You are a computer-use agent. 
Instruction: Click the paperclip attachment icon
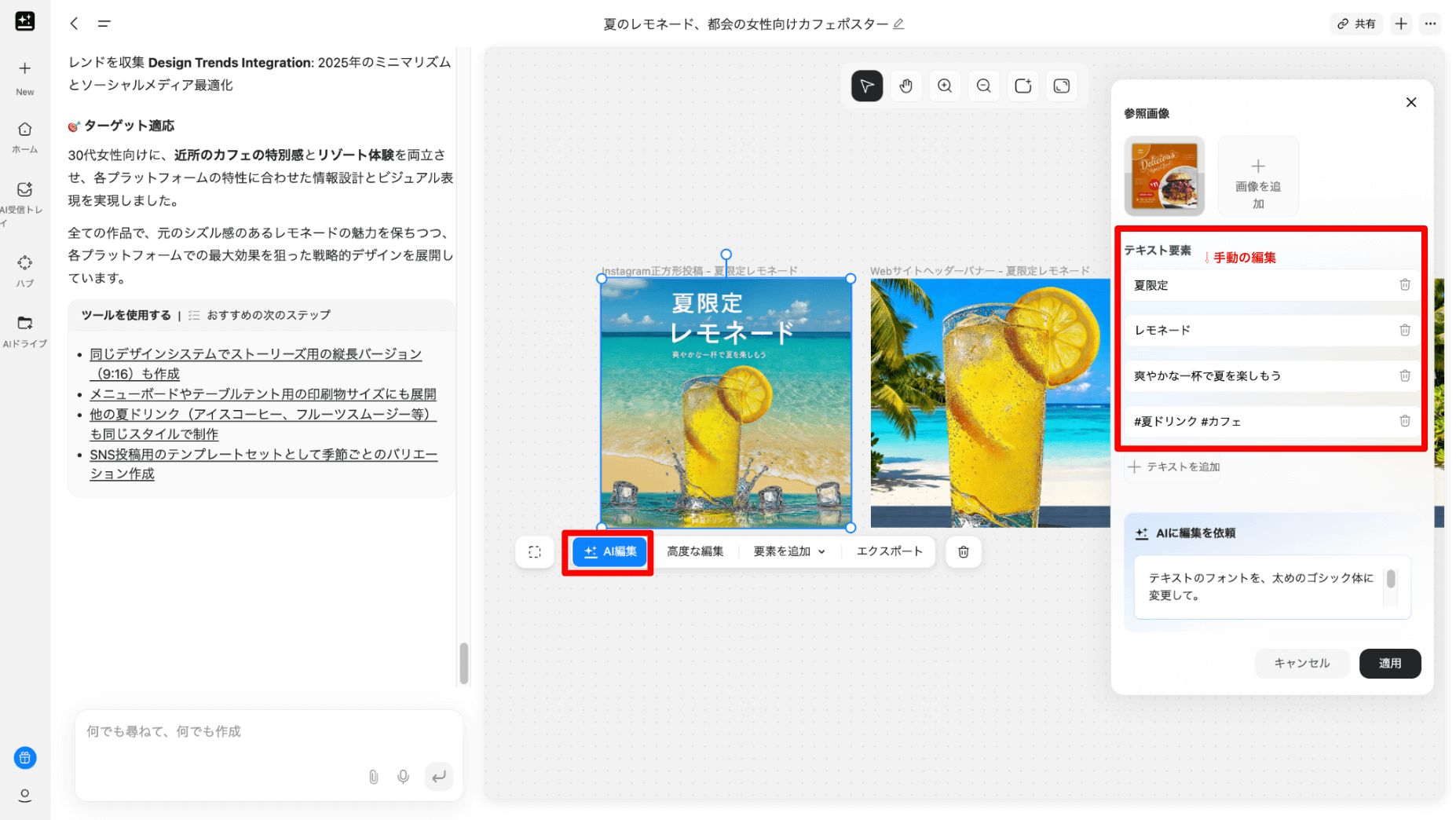(x=374, y=777)
